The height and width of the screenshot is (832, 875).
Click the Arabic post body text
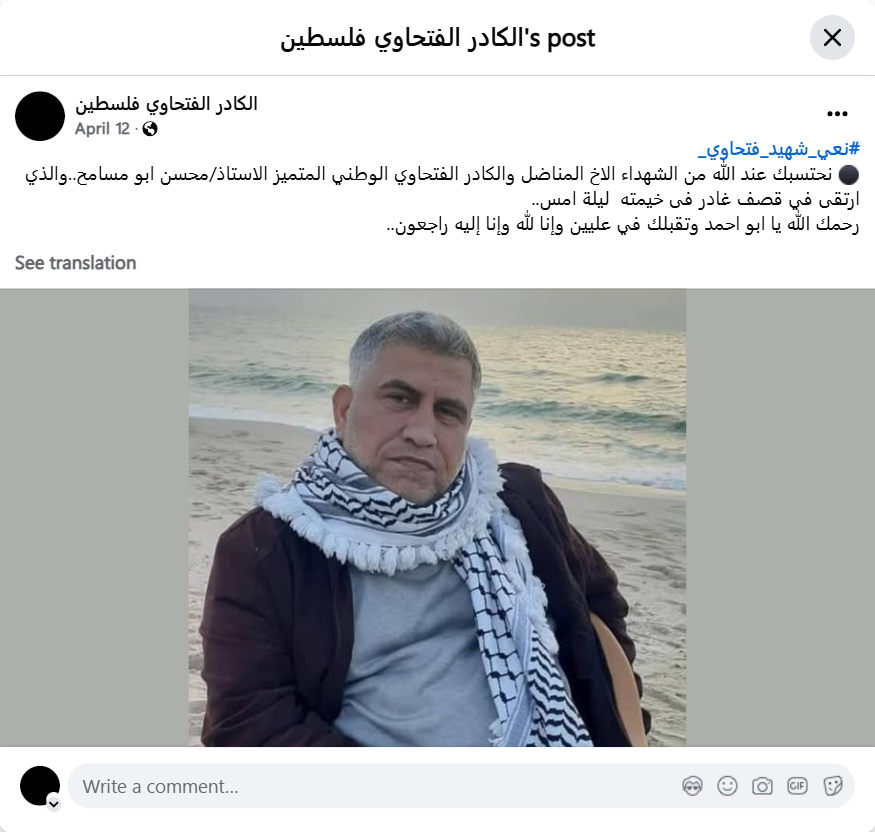pyautogui.click(x=442, y=199)
